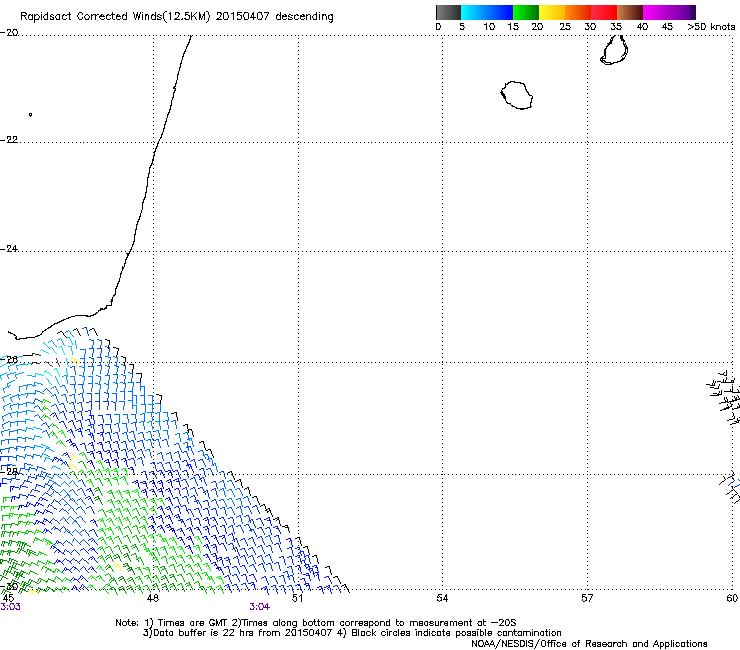Click the 48 longitude axis label
Screen dimensions: 740x650
tap(153, 598)
